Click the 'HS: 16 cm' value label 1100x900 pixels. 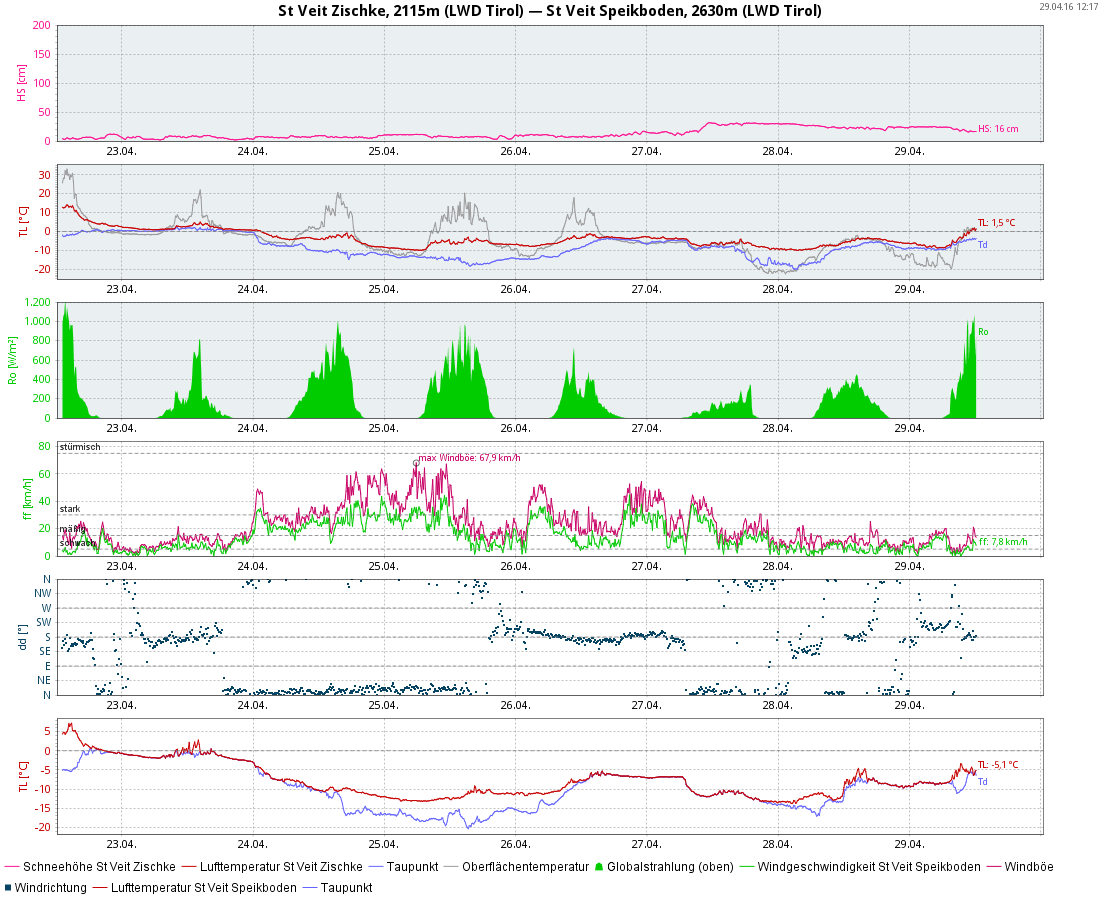pyautogui.click(x=998, y=129)
